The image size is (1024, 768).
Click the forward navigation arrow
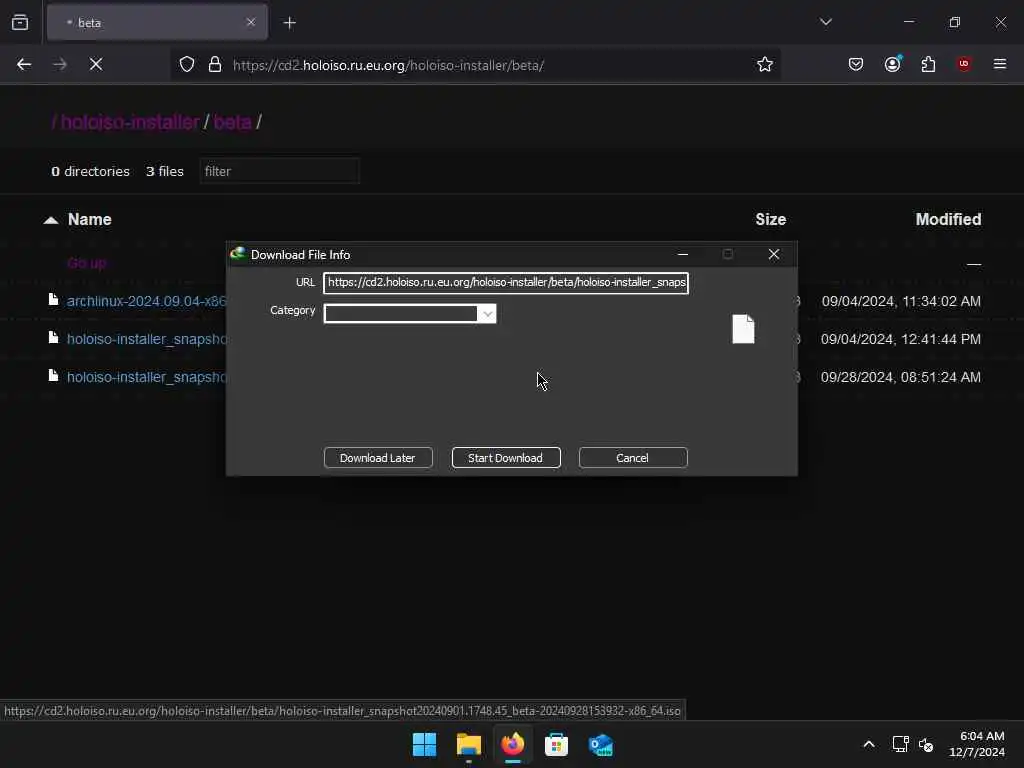pos(60,64)
